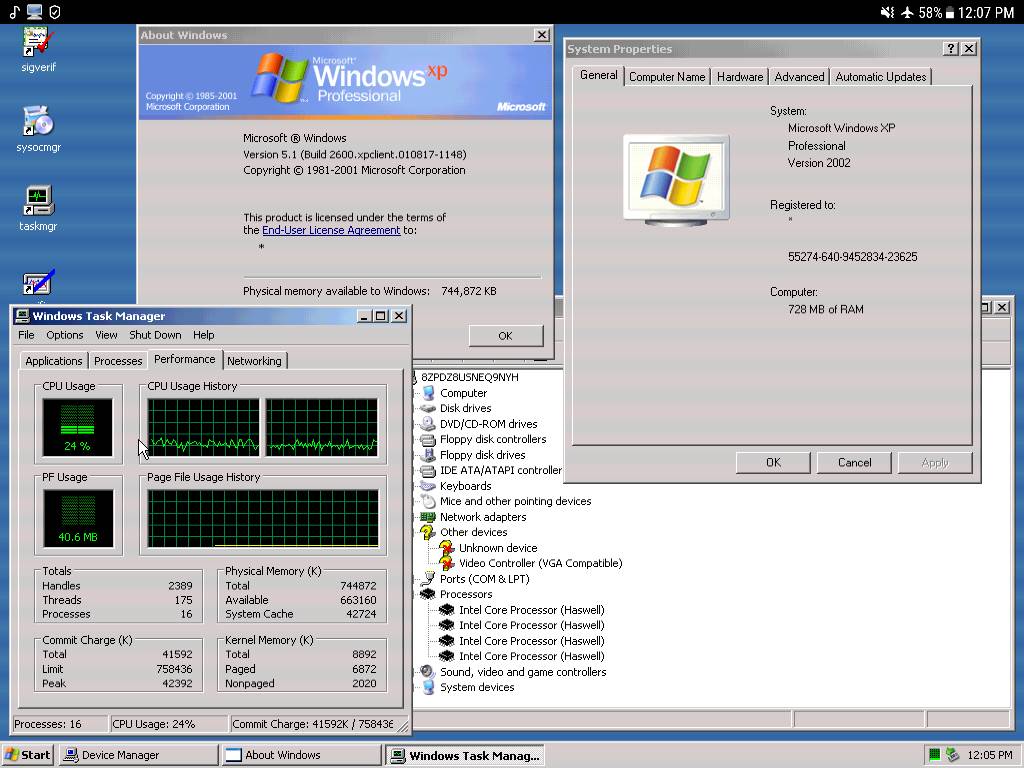Viewport: 1024px width, 768px height.
Task: Open the Automatic Updates tab
Action: click(x=881, y=77)
